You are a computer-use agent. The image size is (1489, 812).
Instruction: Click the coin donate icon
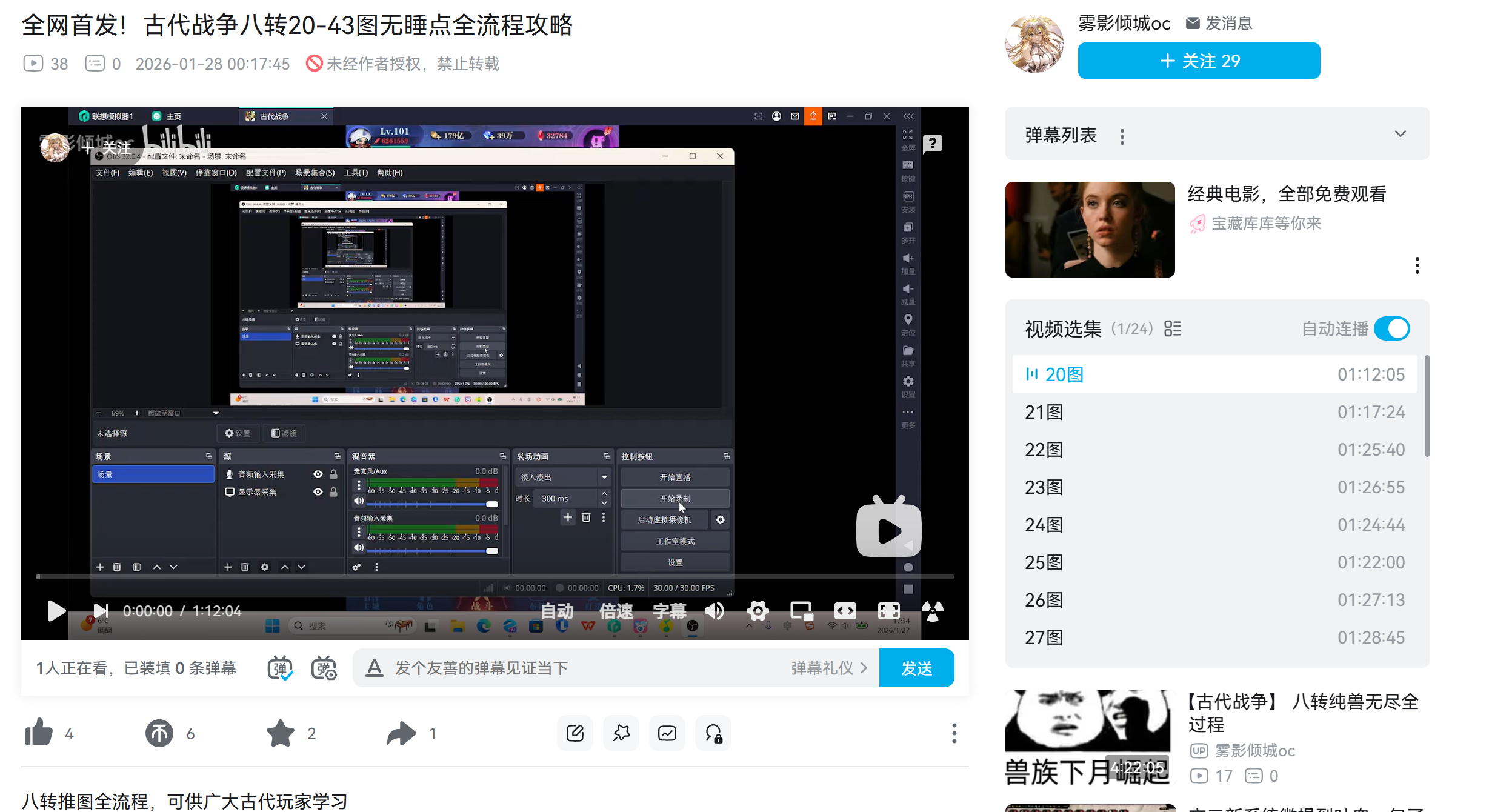tap(159, 733)
